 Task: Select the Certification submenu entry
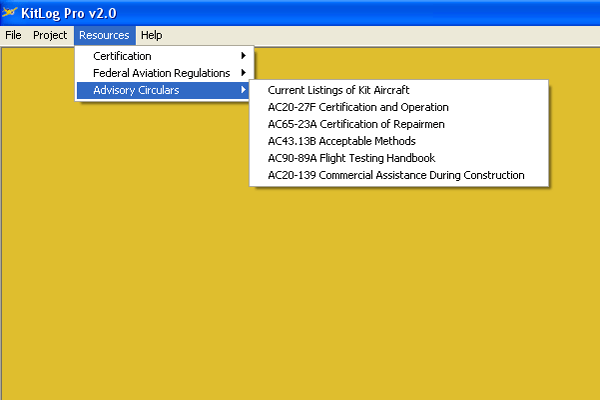[x=122, y=56]
